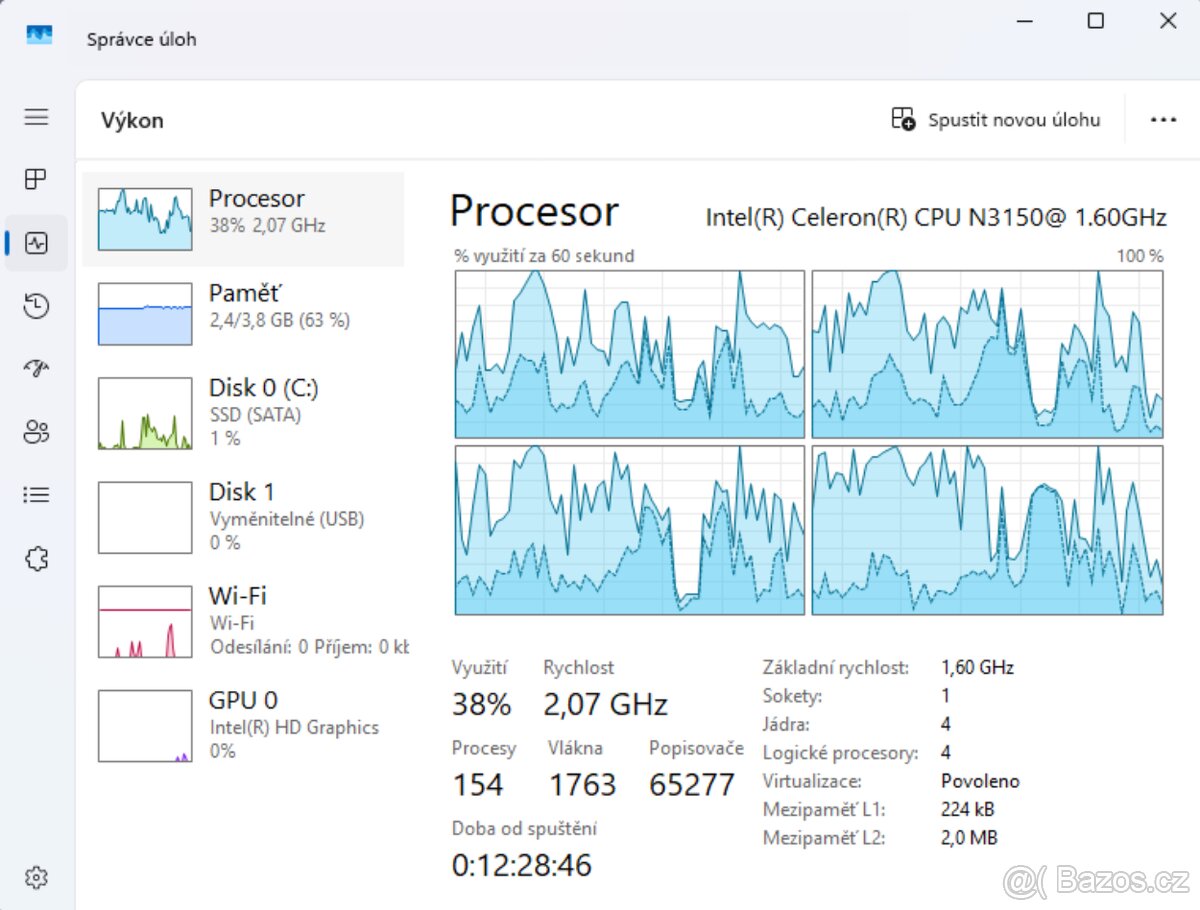This screenshot has height=910, width=1200.
Task: Switch to the Procesy page icon
Action: (x=36, y=179)
